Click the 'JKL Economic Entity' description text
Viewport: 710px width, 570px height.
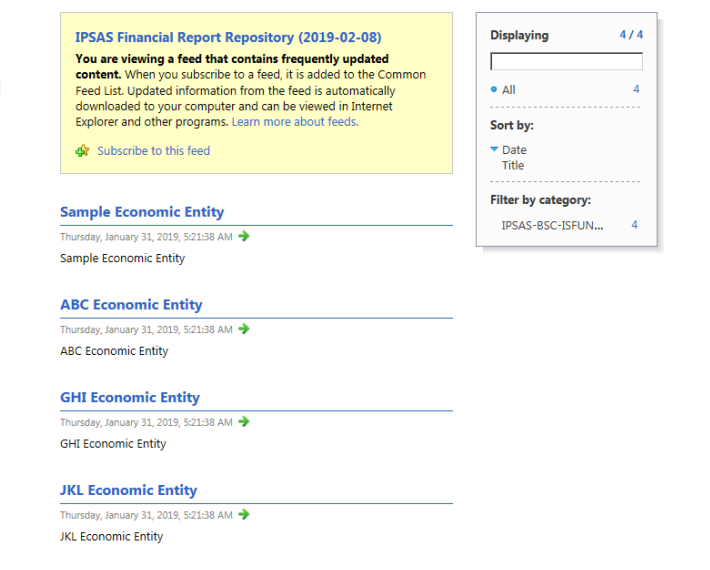coord(111,537)
